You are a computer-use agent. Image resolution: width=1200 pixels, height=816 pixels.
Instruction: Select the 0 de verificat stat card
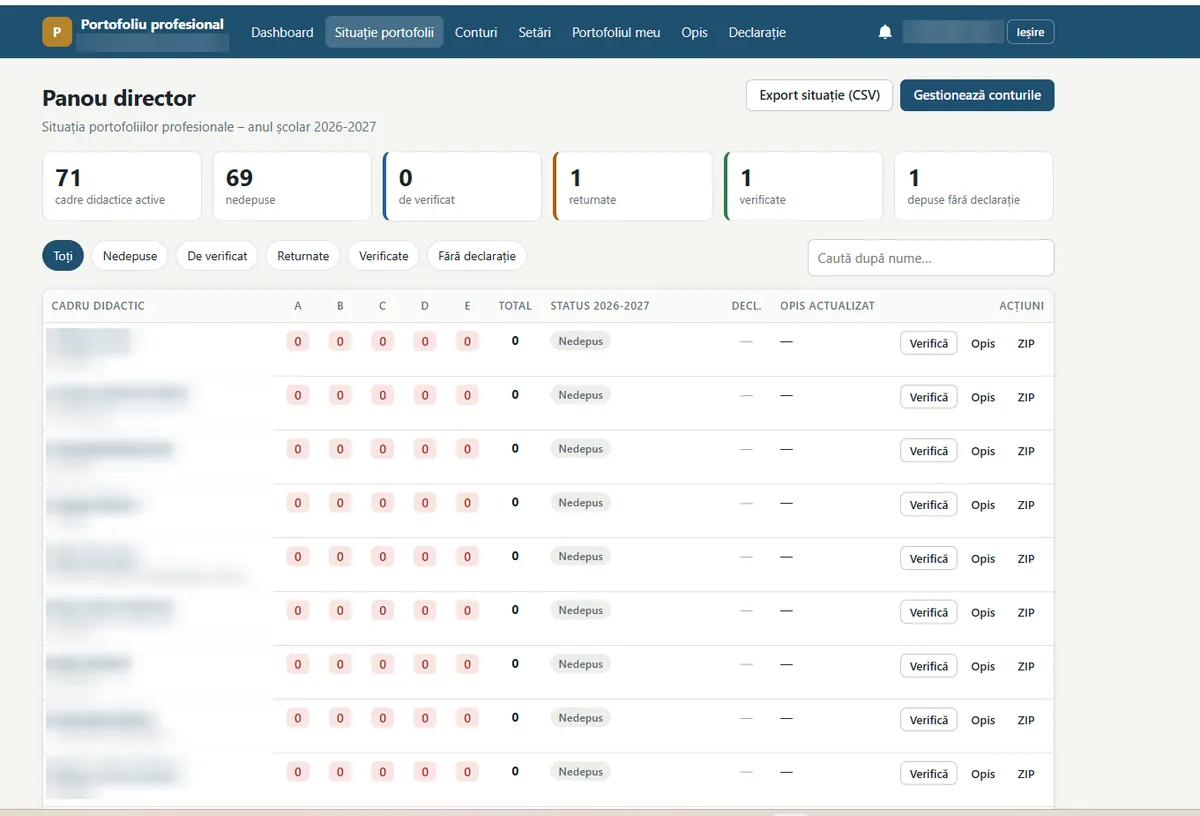point(462,186)
